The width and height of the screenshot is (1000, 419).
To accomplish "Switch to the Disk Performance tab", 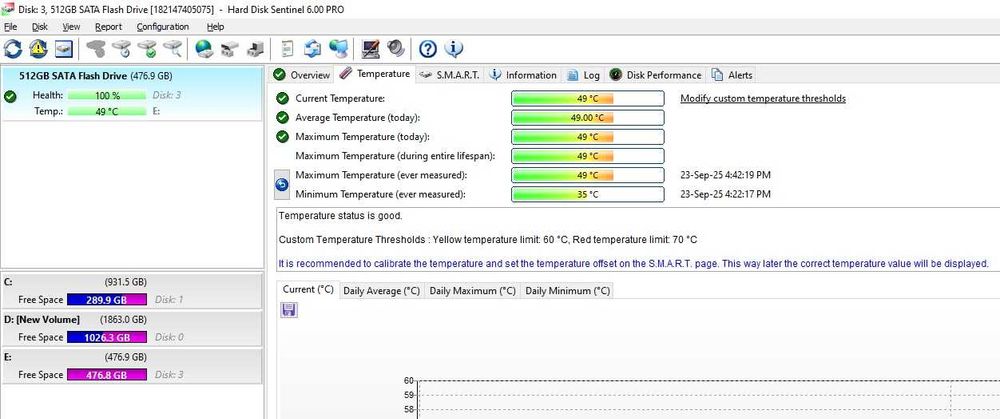I will click(655, 75).
